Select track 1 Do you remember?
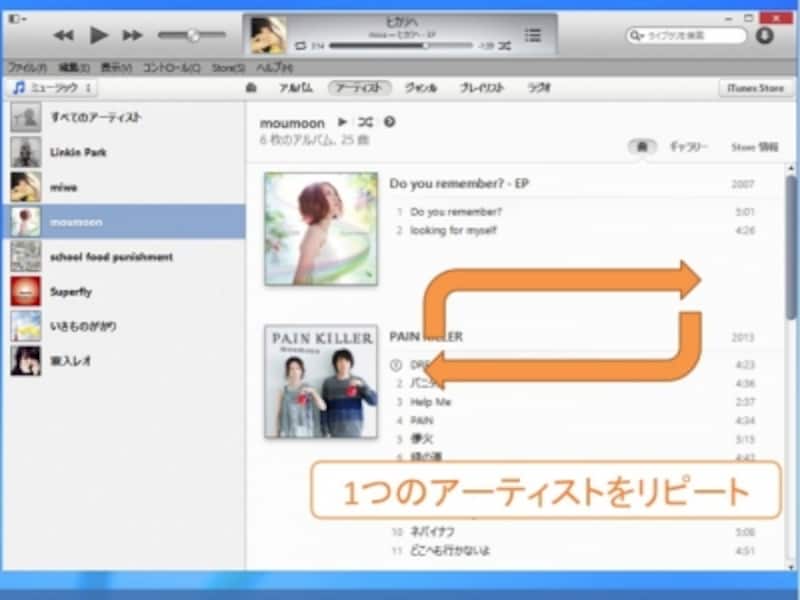The image size is (800, 600). pos(576,212)
